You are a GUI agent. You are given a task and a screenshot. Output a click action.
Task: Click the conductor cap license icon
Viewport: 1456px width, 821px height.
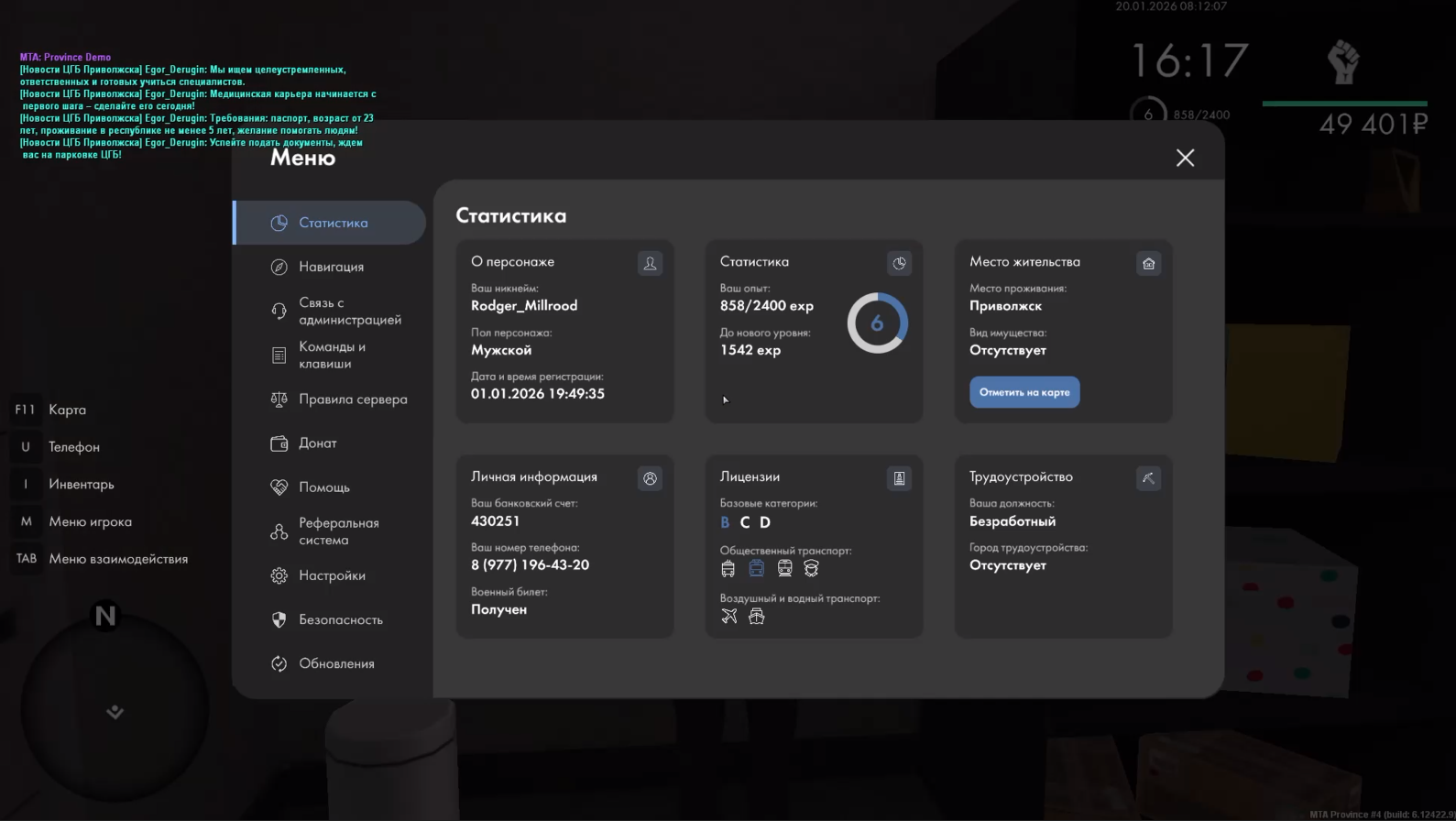coord(811,569)
